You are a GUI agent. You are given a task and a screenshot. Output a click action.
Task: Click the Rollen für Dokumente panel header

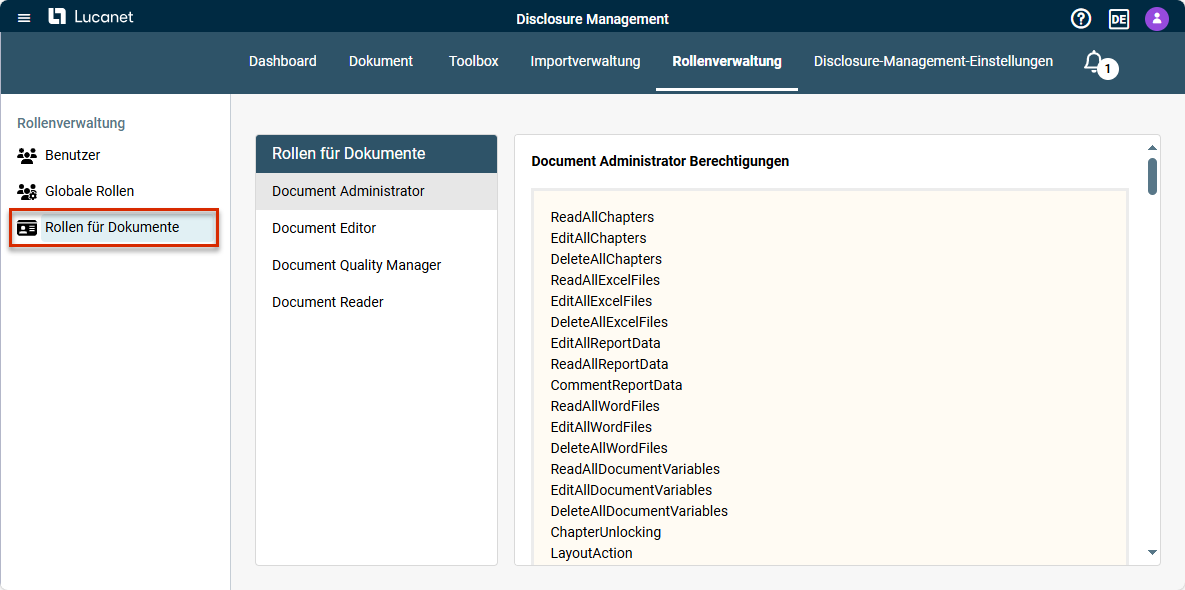click(x=376, y=154)
